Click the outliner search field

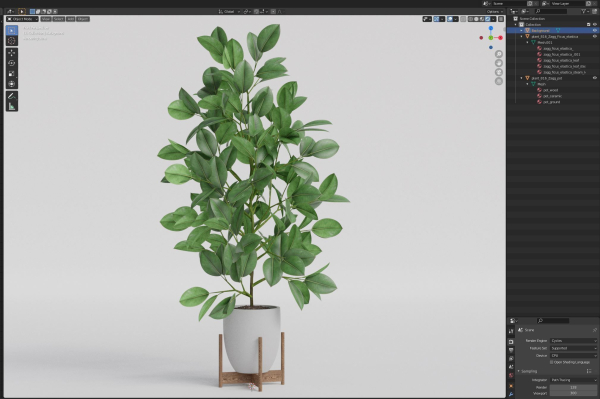point(551,11)
